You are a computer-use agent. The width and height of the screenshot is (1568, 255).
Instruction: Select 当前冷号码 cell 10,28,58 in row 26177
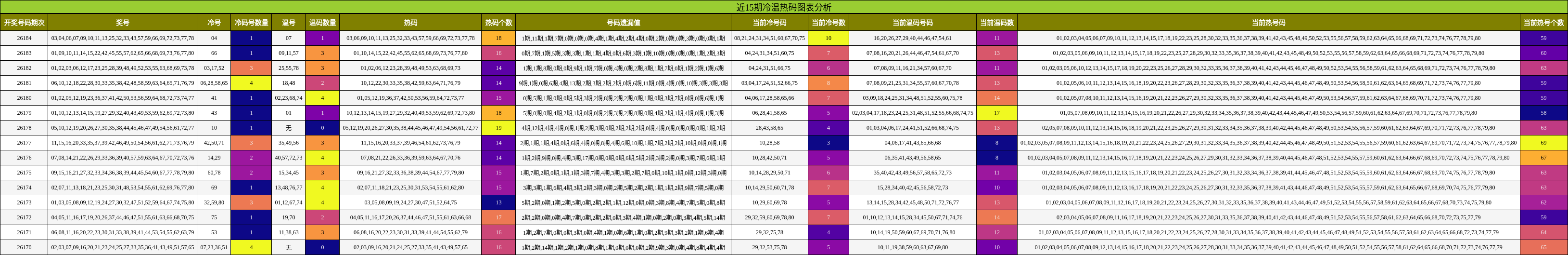[769, 143]
